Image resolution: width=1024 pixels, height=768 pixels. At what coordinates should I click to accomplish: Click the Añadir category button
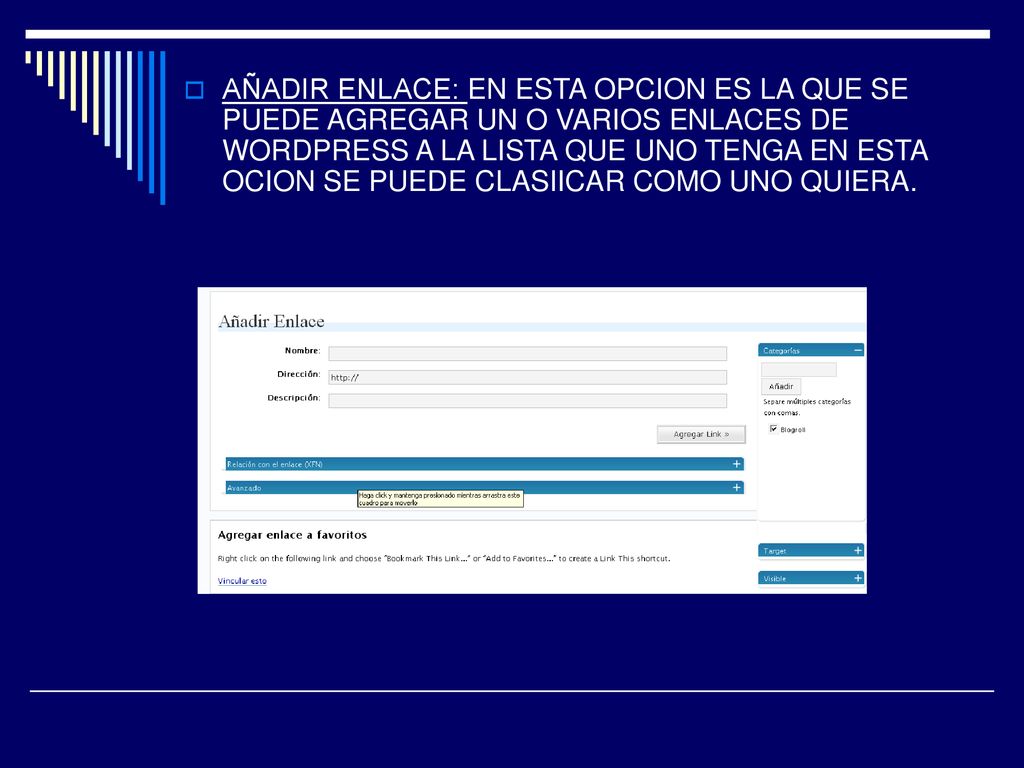pos(781,387)
